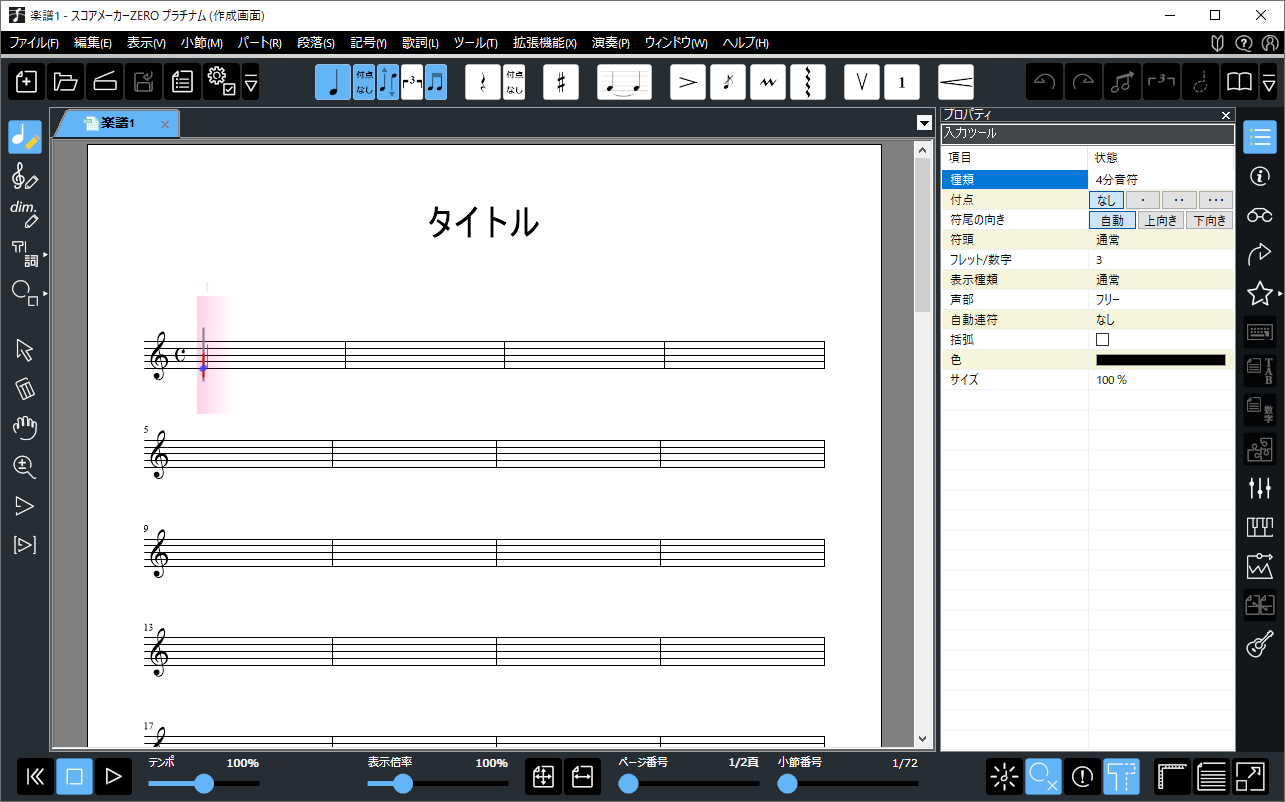Open the 編集 menu
The height and width of the screenshot is (802, 1285).
[x=93, y=43]
